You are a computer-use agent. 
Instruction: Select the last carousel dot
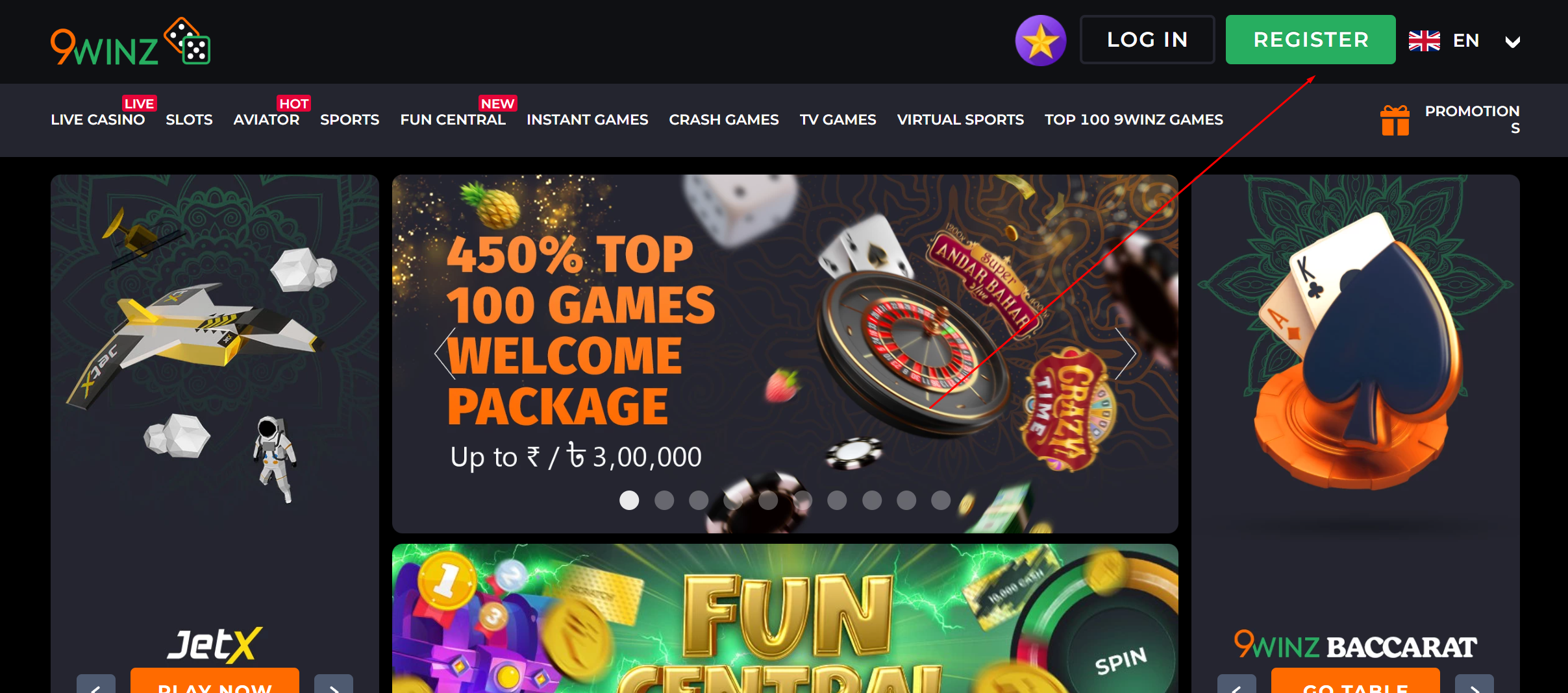pos(941,500)
